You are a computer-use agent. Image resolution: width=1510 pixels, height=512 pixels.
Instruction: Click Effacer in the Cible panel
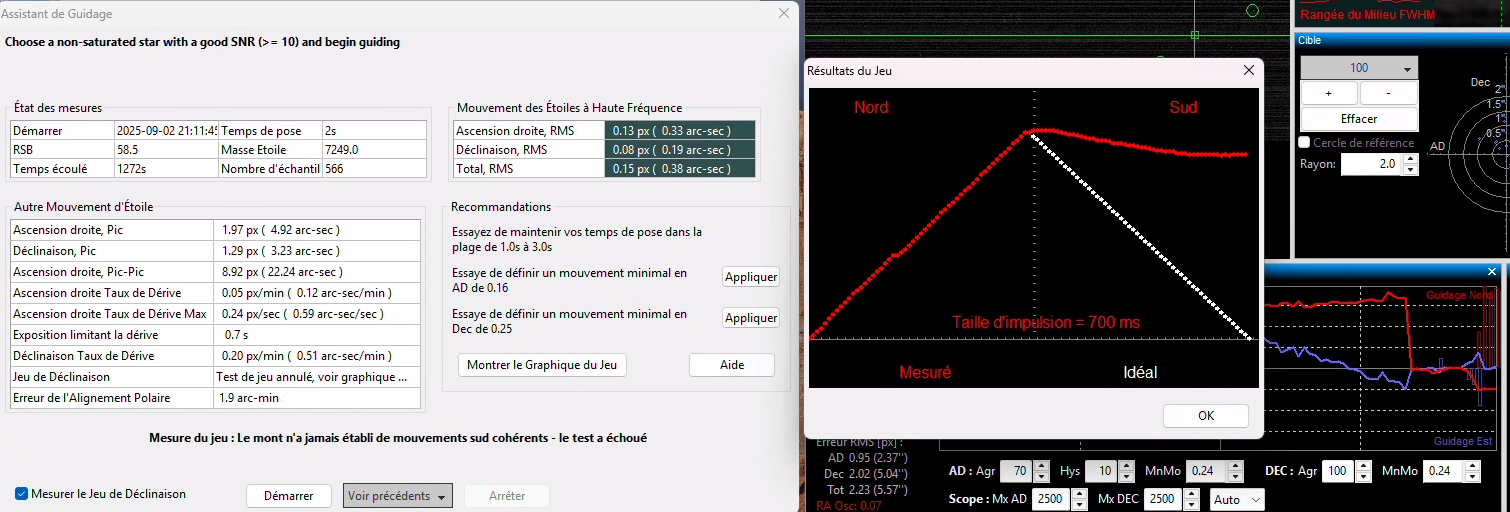coord(1359,118)
